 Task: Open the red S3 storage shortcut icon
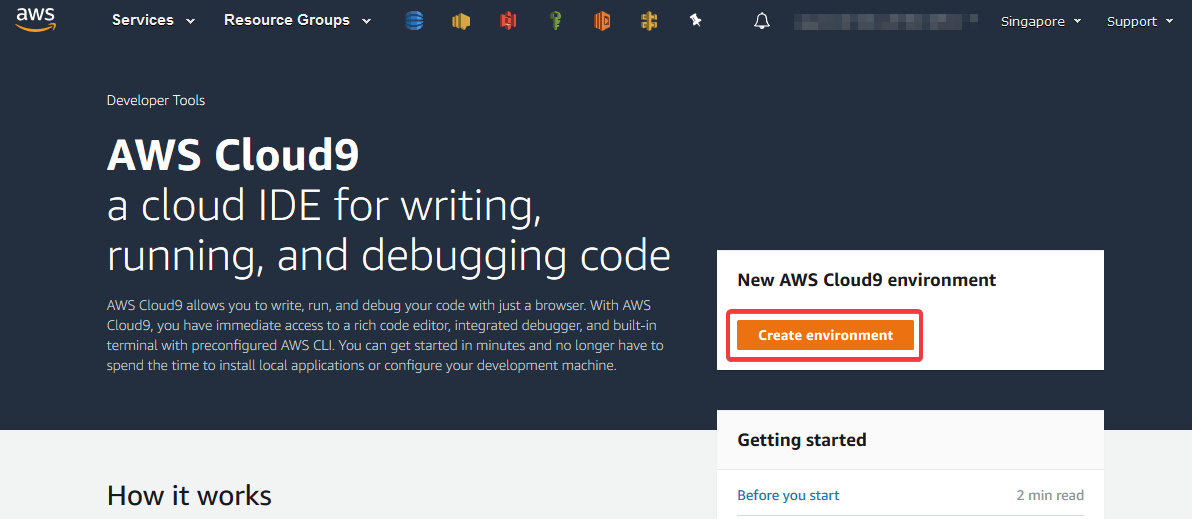[508, 21]
